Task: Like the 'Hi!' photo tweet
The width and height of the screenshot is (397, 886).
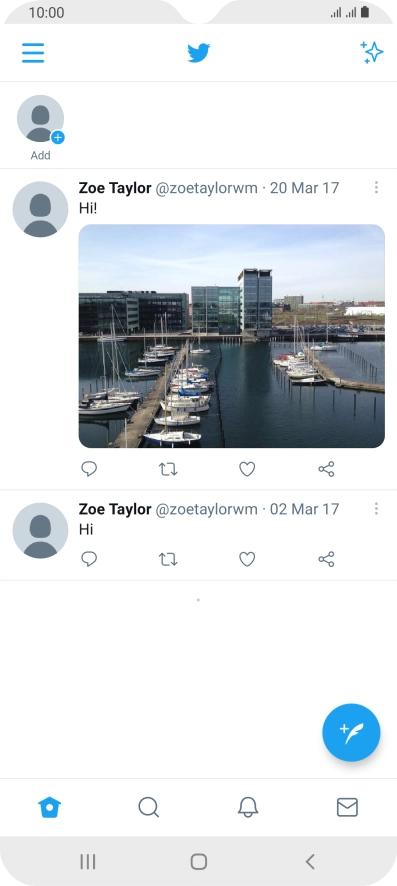Action: click(247, 469)
